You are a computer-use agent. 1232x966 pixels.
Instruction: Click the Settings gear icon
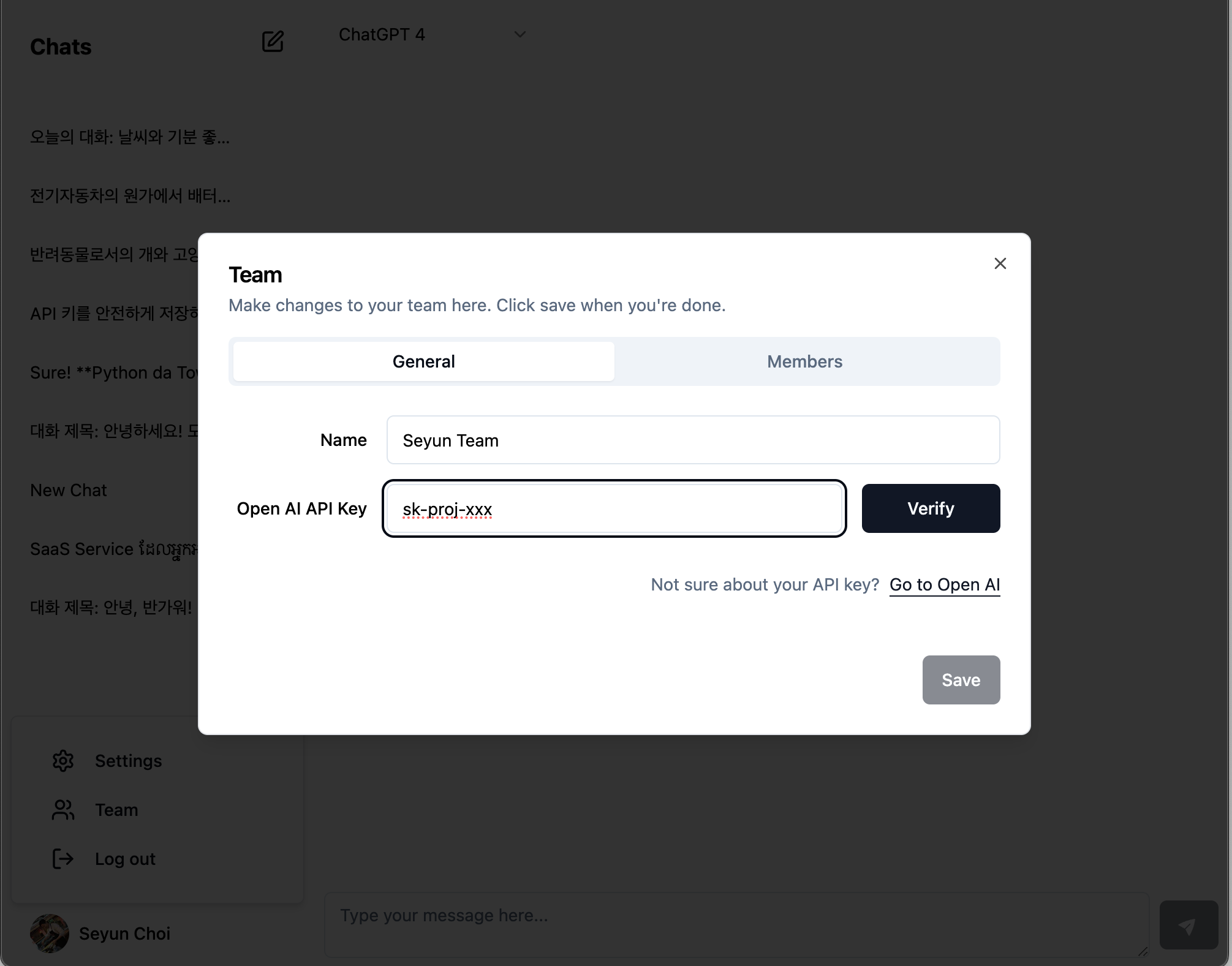point(63,761)
